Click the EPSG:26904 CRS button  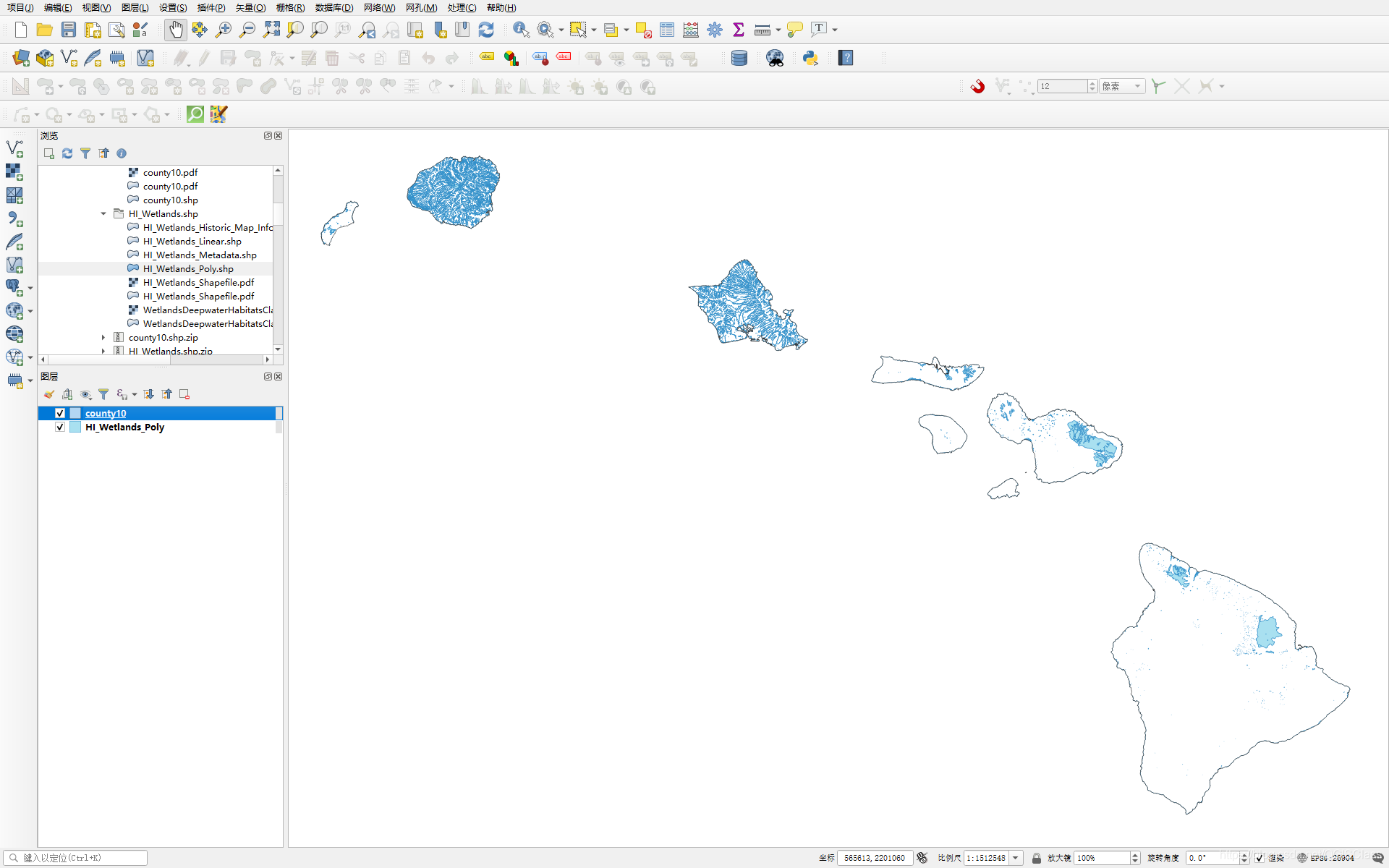tap(1325, 858)
